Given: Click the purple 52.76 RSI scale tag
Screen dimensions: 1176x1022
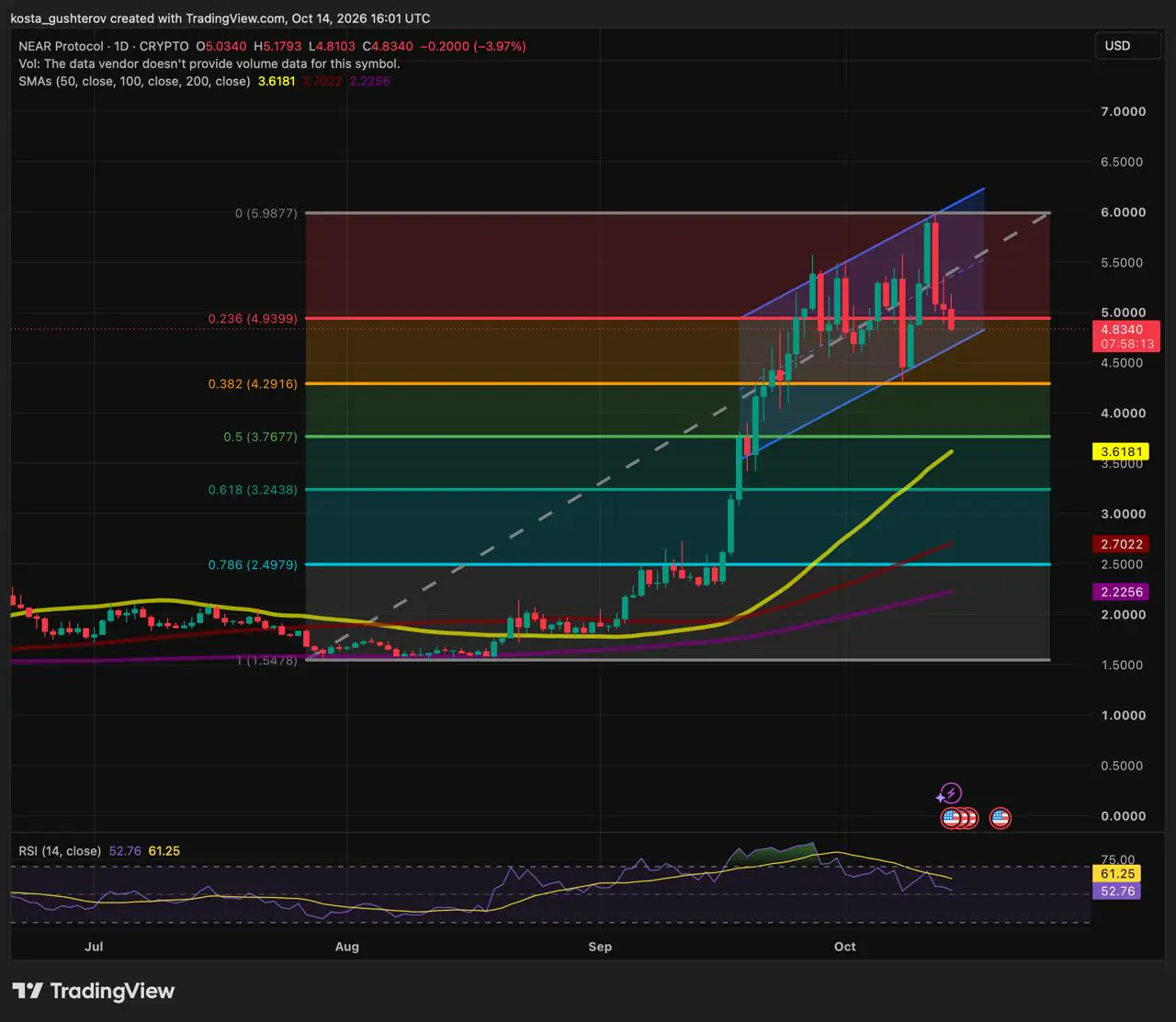Looking at the screenshot, I should pyautogui.click(x=1116, y=891).
